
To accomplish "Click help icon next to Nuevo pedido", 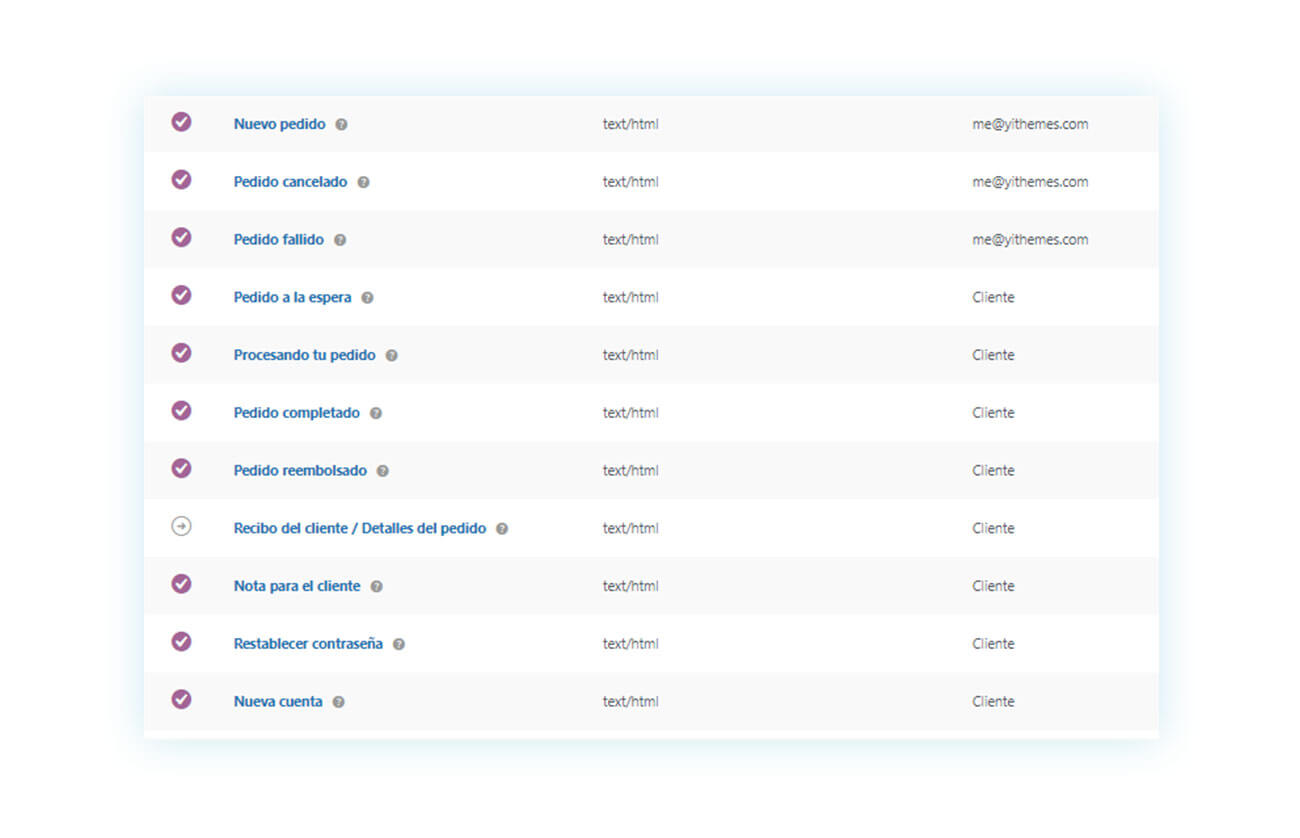I will click(342, 125).
